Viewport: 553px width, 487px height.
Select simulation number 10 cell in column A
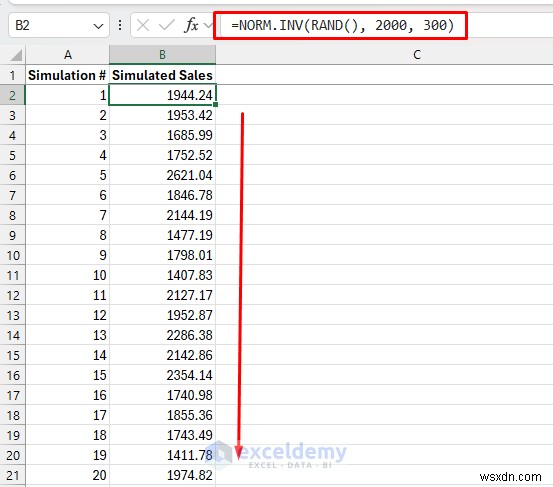click(x=67, y=275)
